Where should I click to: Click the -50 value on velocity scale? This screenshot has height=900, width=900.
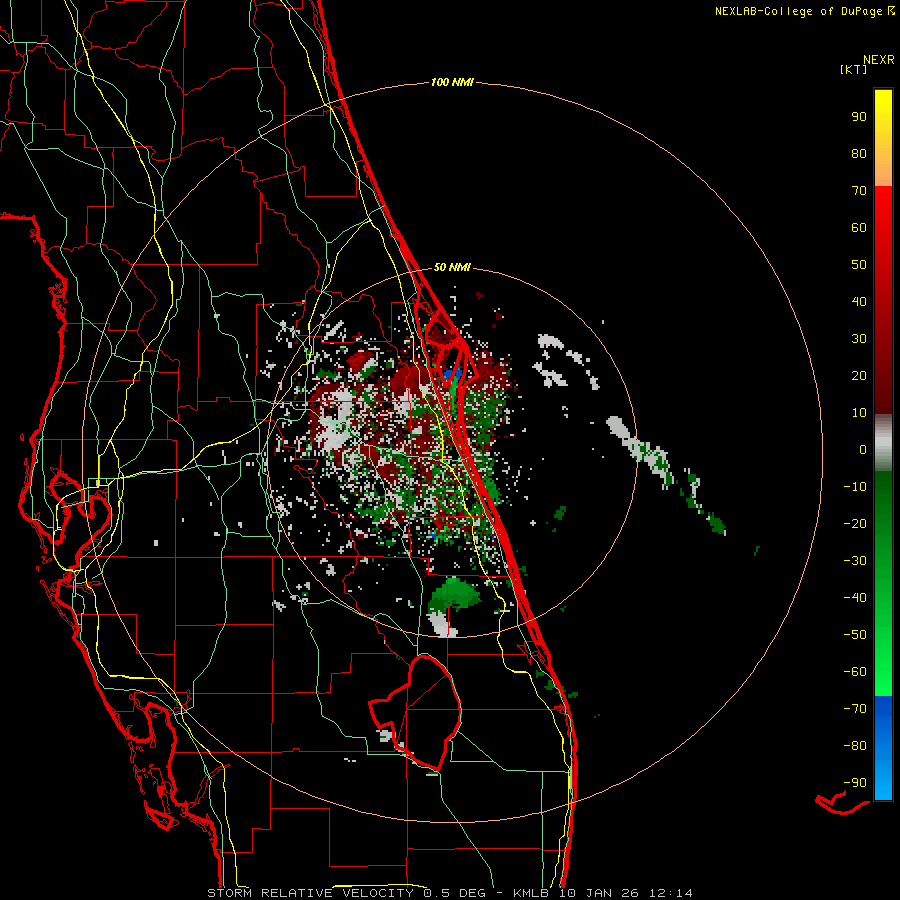[855, 635]
